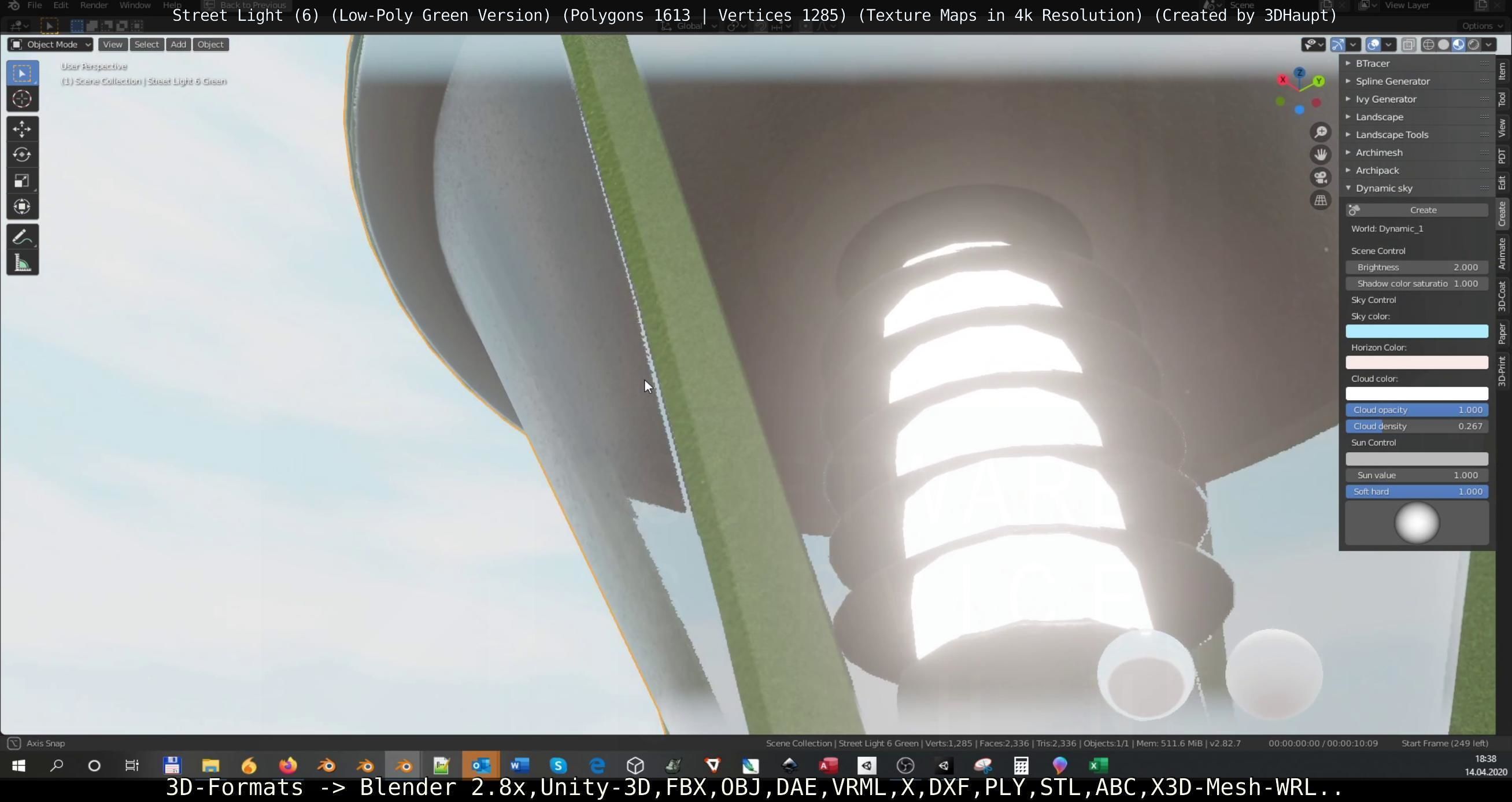Screen dimensions: 1512x802
Task: Switch to the Animate sidebar tab
Action: 1503,254
